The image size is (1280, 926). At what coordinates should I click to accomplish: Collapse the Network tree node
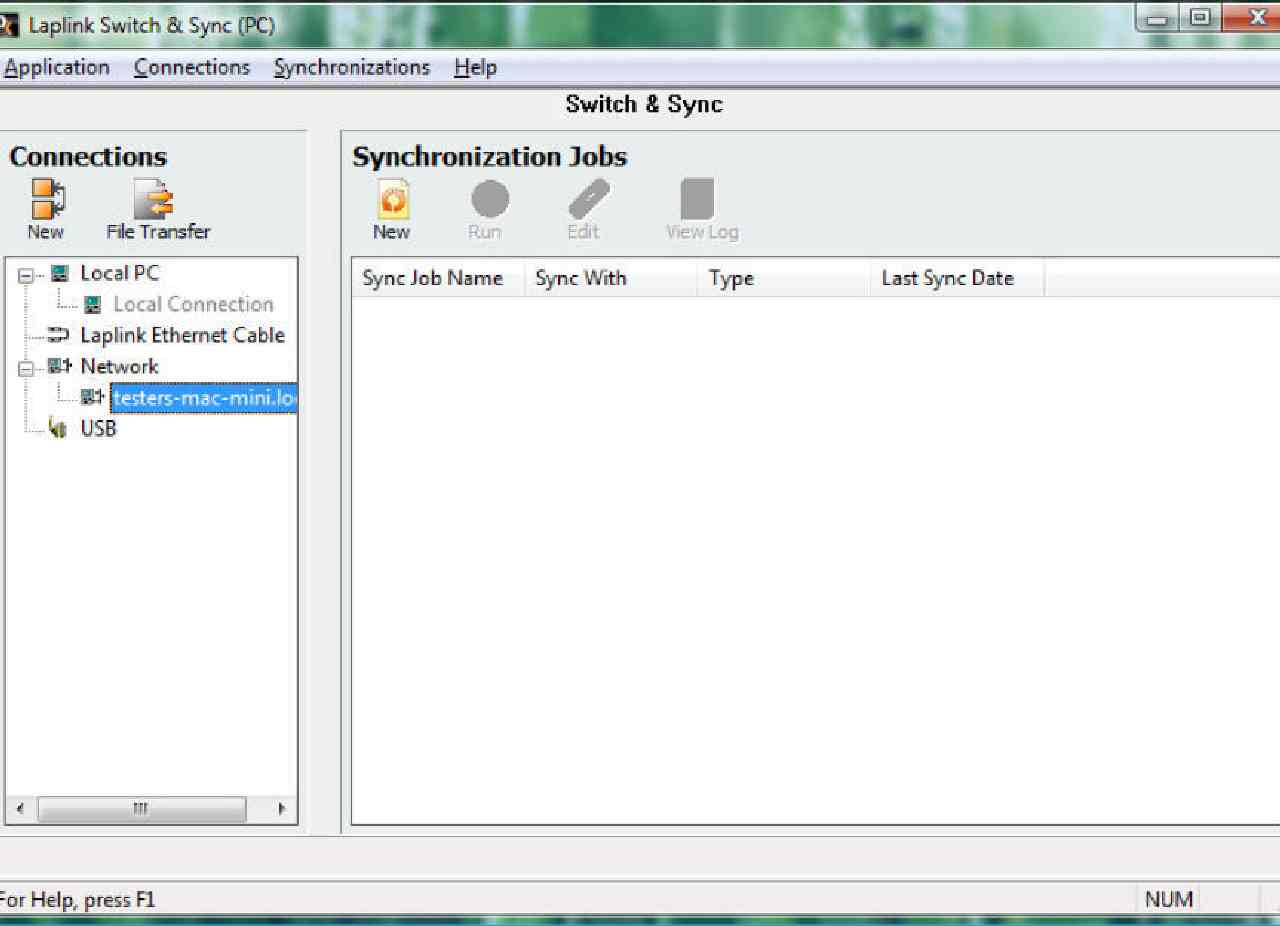coord(26,367)
